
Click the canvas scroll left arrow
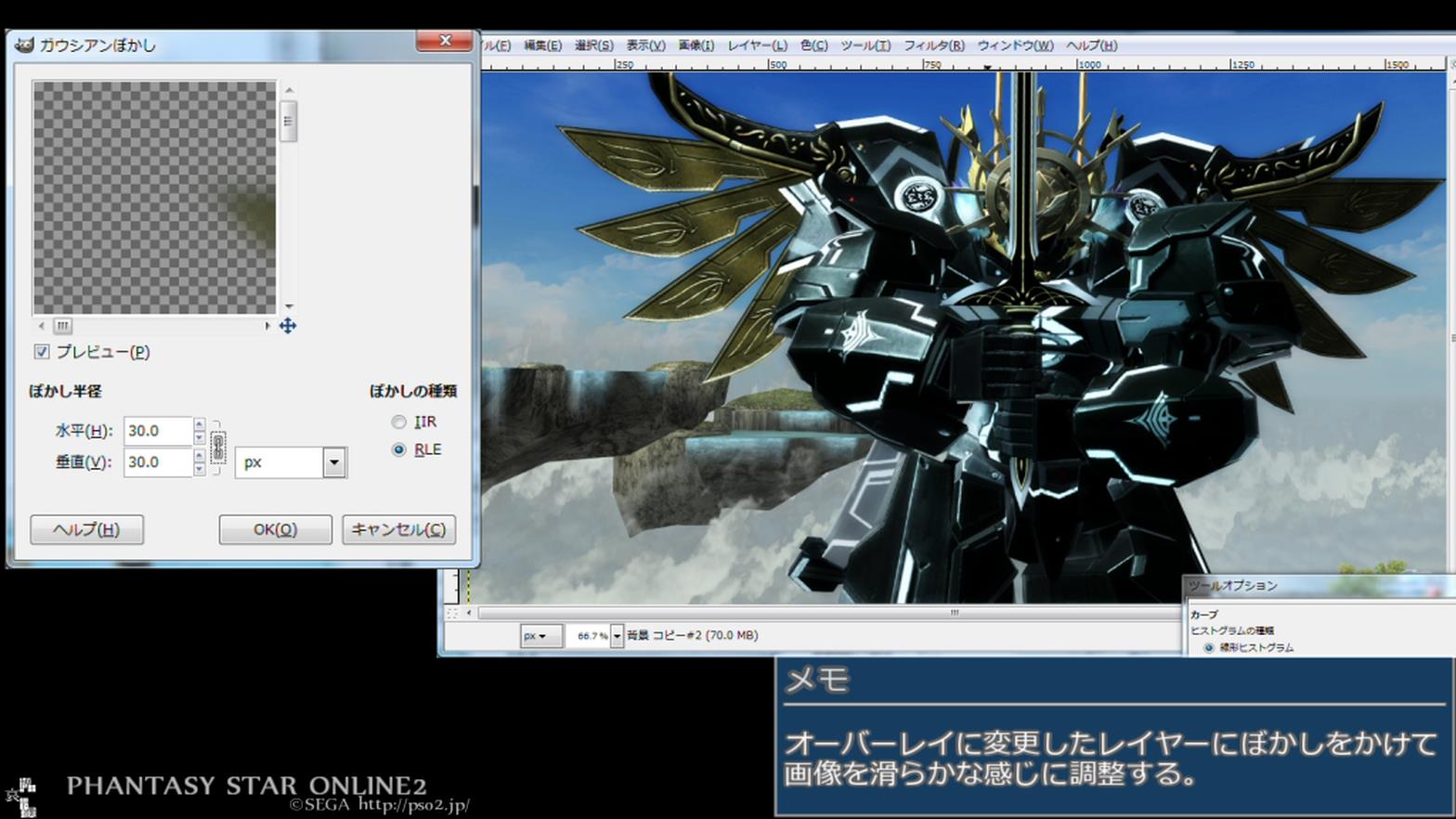coord(469,613)
